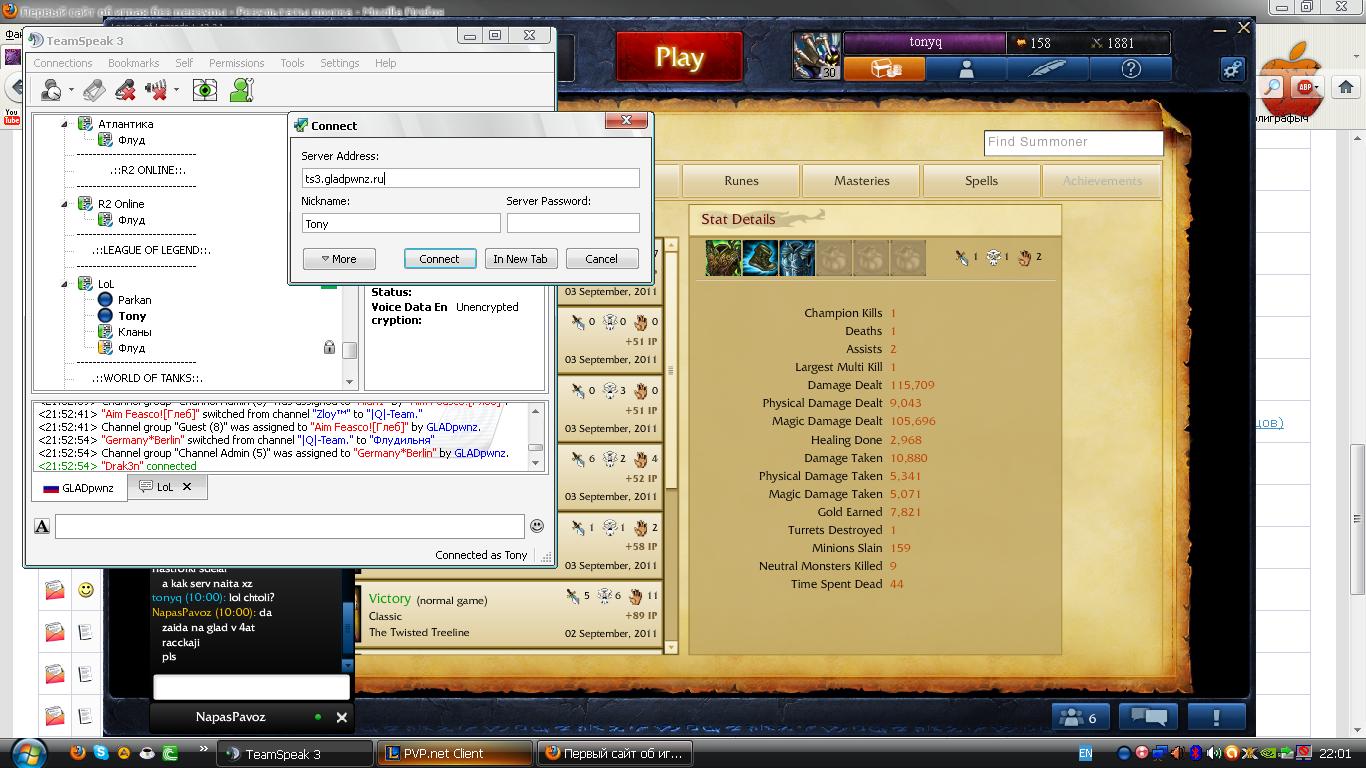Mute speakers in the TeamSpeak toolbar

click(x=157, y=91)
